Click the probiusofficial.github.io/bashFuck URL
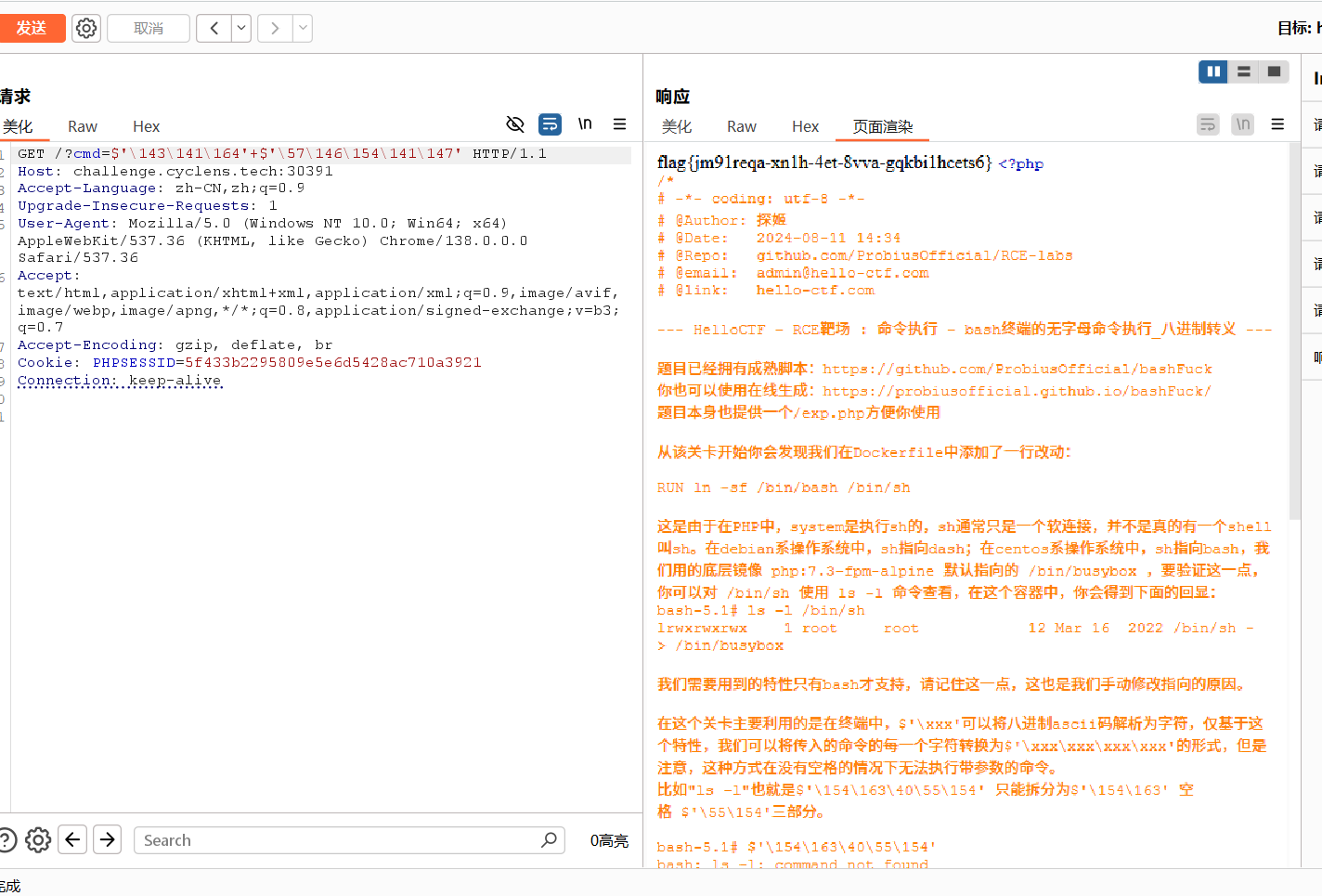 [1017, 392]
